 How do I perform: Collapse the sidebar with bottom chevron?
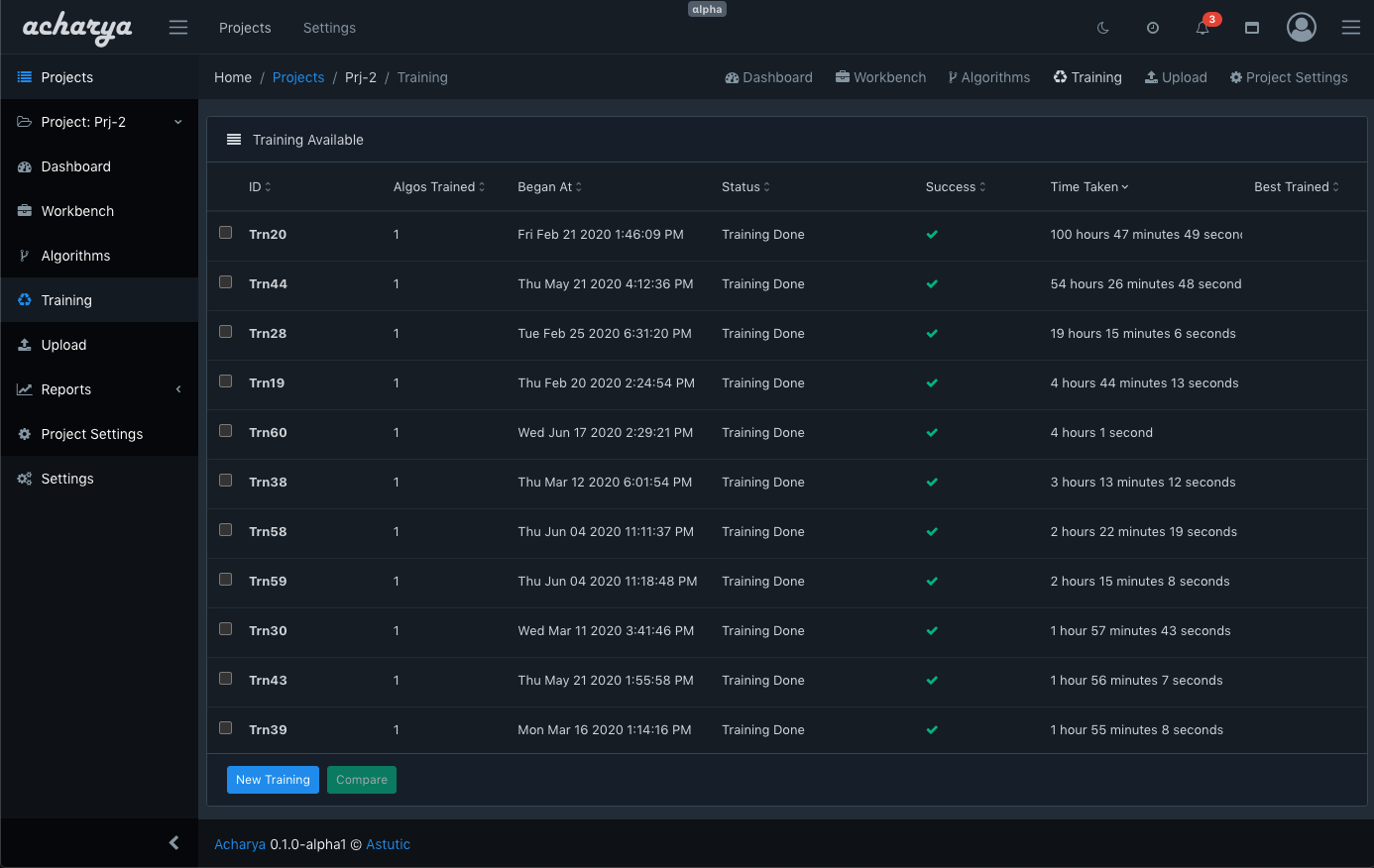pyautogui.click(x=174, y=843)
